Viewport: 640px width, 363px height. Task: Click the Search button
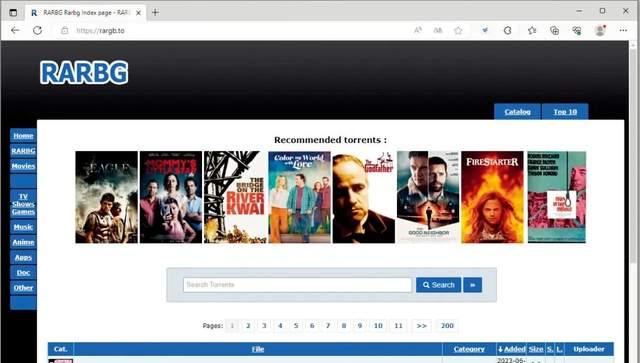438,285
